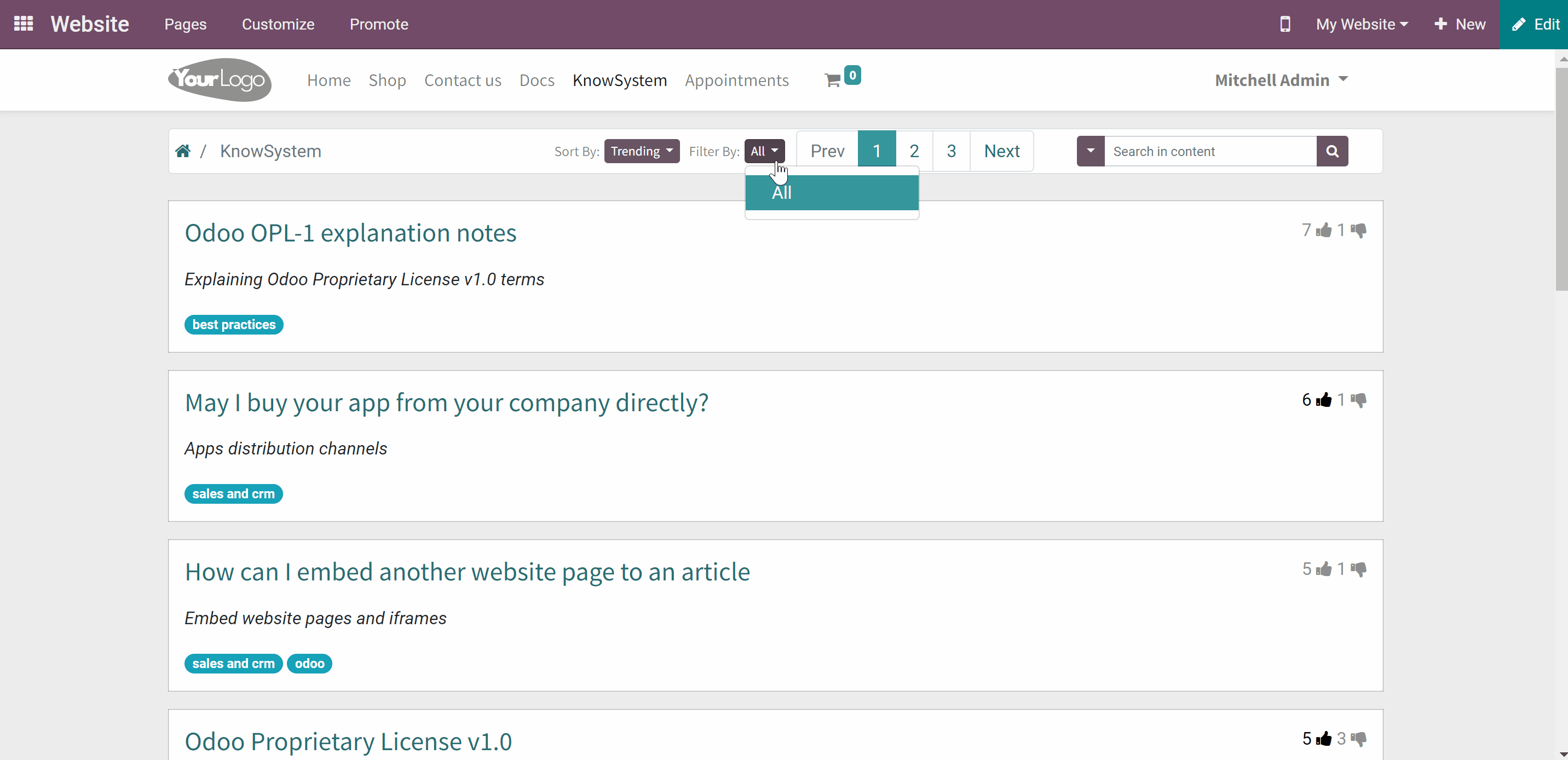This screenshot has width=1568, height=760.
Task: Click the KnowSystem breadcrumb
Action: coord(270,151)
